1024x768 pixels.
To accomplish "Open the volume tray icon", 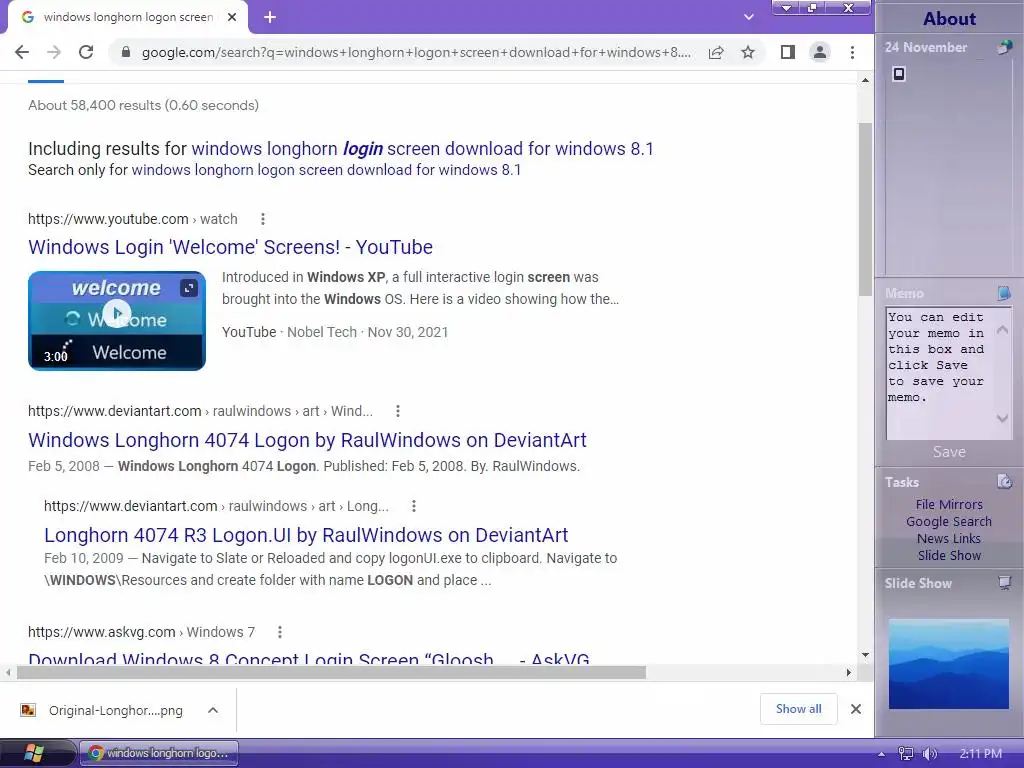I will point(929,754).
